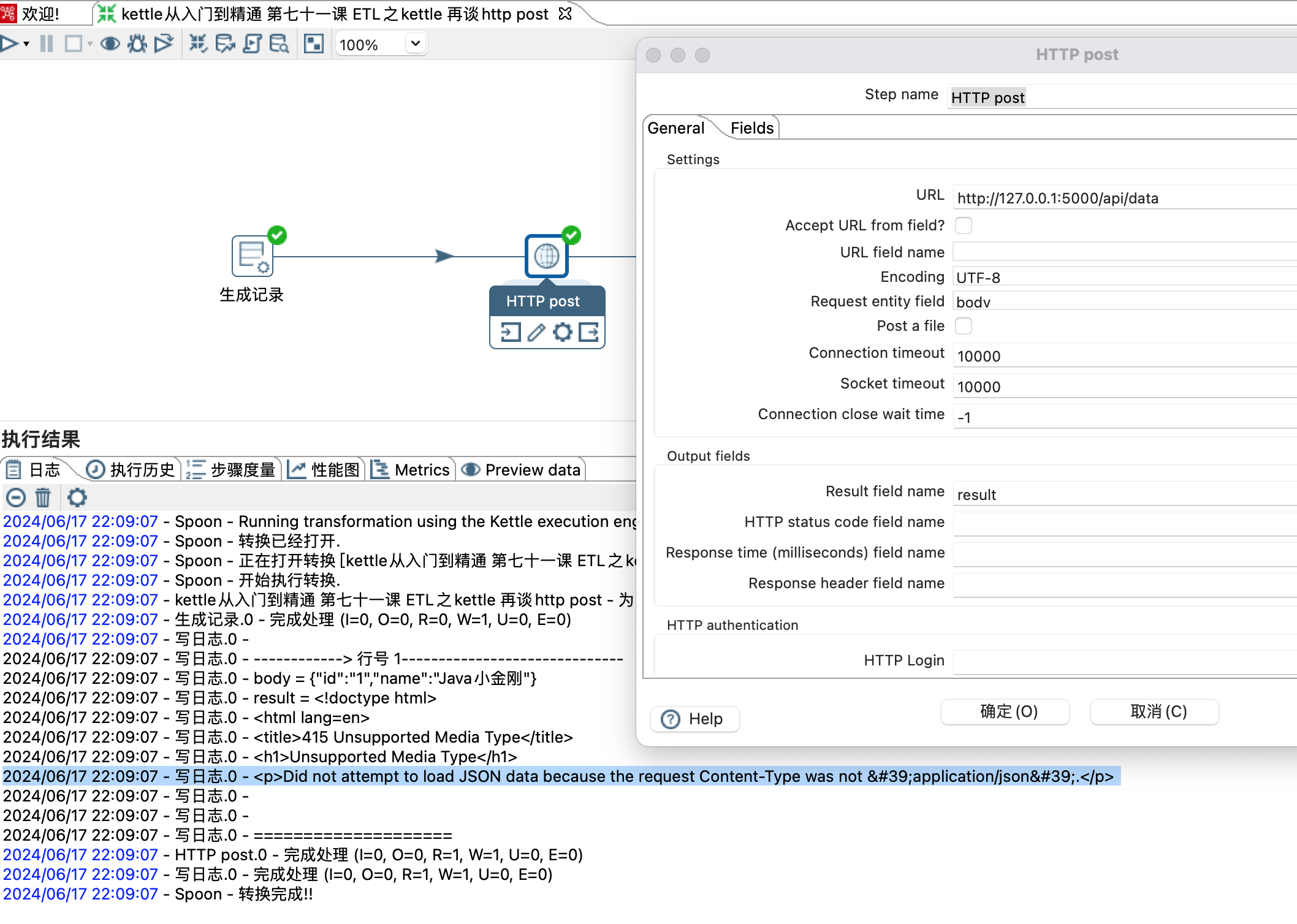Screen dimensions: 1297x924
Task: Enable the Post a file checkbox
Action: (x=964, y=326)
